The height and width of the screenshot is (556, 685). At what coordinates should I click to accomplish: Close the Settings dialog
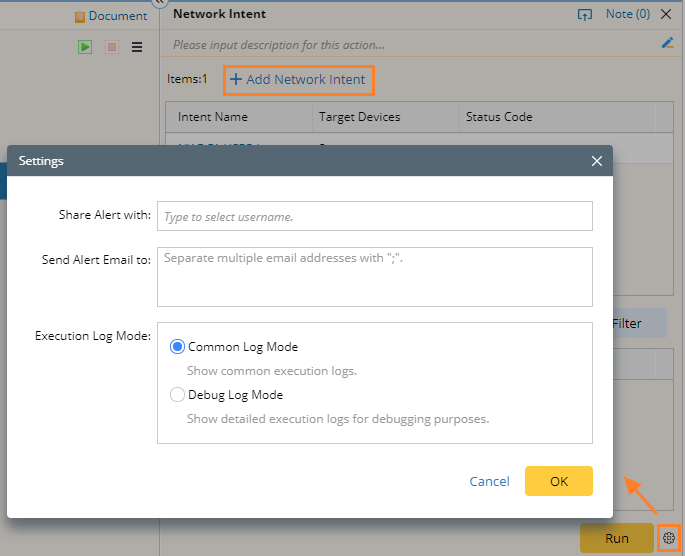(597, 161)
